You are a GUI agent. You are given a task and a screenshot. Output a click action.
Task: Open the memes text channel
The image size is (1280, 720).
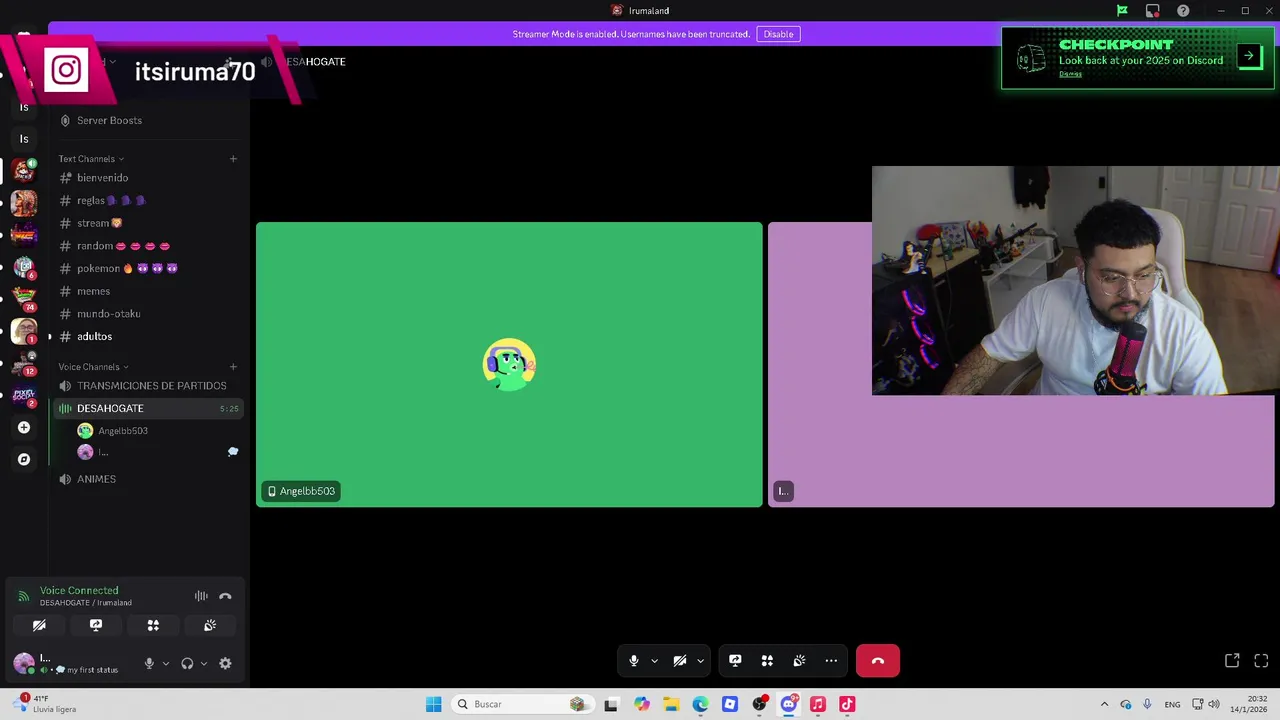pos(93,291)
